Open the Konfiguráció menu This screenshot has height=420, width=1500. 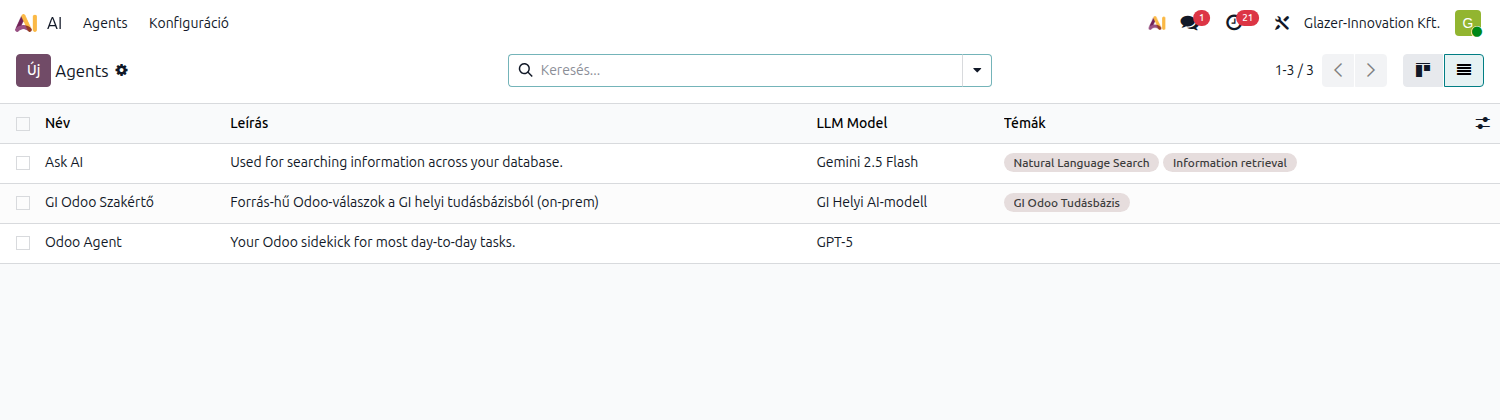click(189, 23)
